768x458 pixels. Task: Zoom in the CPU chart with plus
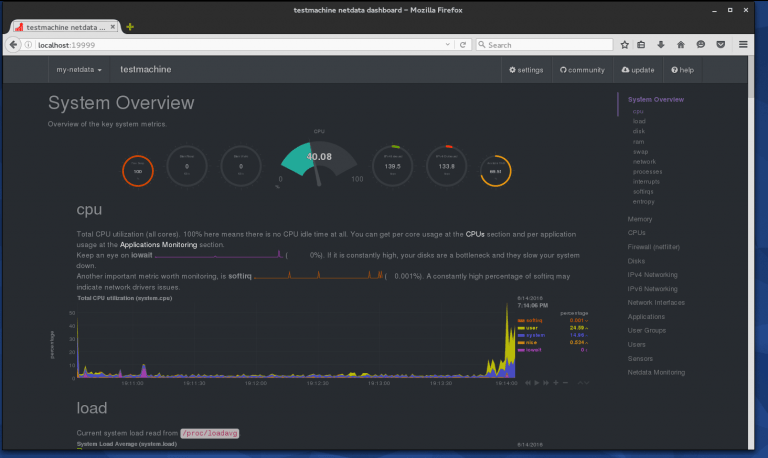coord(555,382)
